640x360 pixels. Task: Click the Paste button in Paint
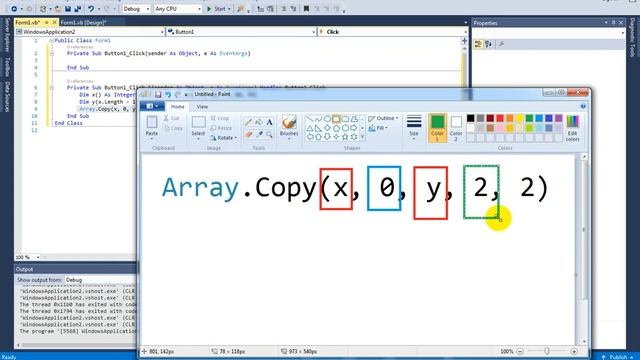pos(152,128)
